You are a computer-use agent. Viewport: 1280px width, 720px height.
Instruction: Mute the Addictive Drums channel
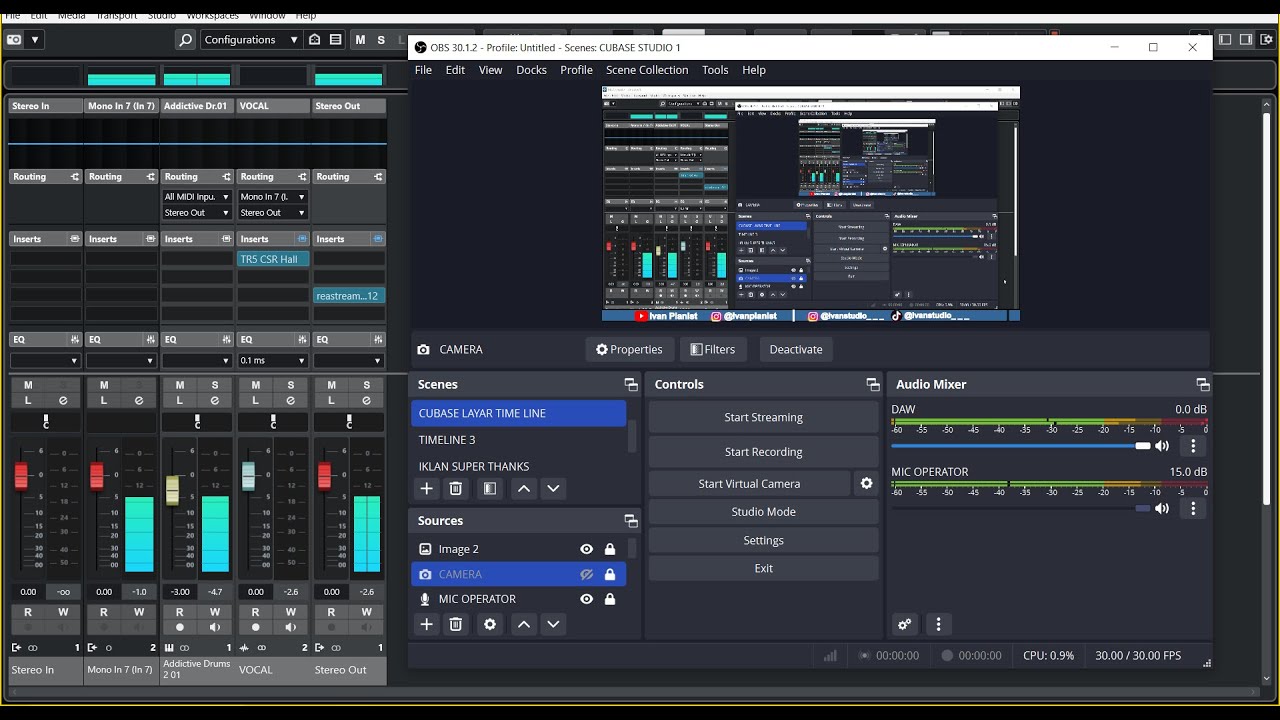coord(180,385)
